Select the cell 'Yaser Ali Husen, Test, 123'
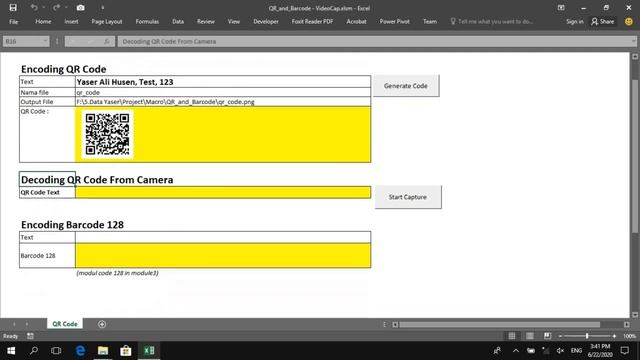Image resolution: width=640 pixels, height=360 pixels. coord(223,82)
